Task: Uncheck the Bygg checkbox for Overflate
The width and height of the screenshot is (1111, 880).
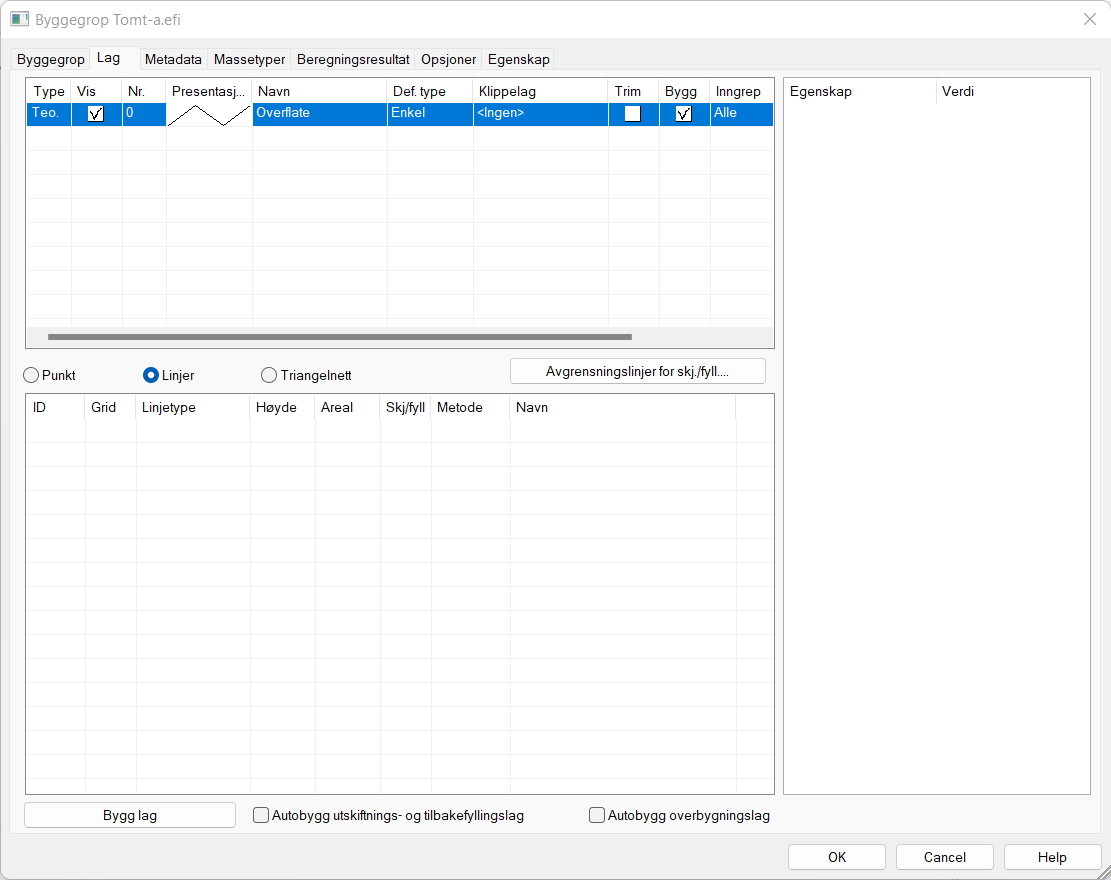Action: (x=684, y=114)
